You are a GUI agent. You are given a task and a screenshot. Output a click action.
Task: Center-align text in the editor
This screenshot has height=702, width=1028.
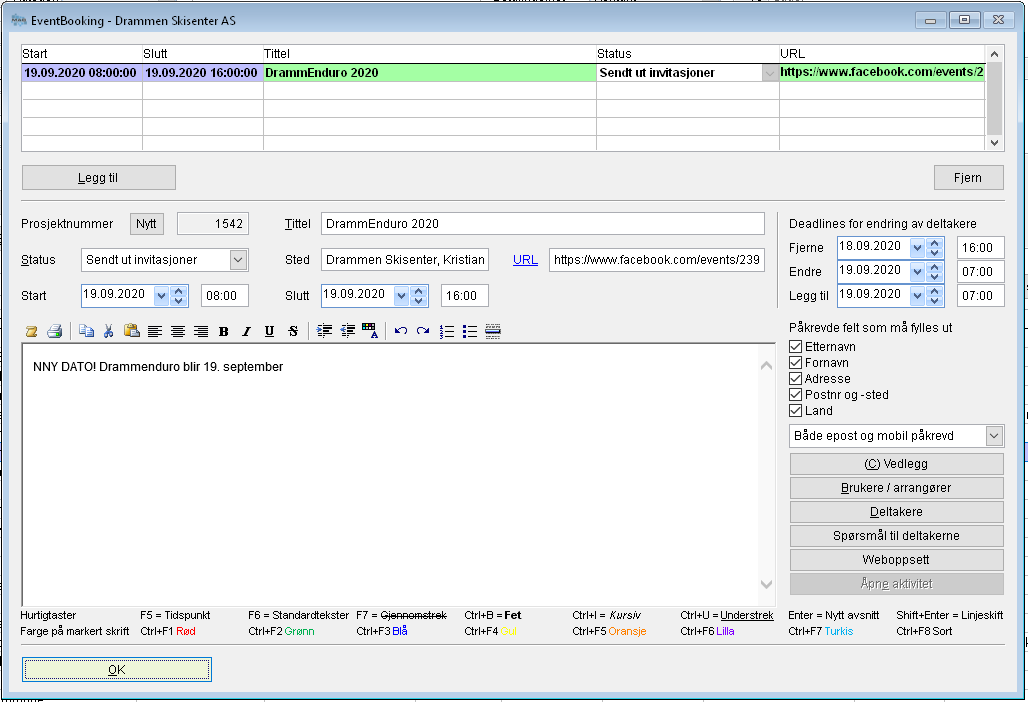[x=178, y=332]
